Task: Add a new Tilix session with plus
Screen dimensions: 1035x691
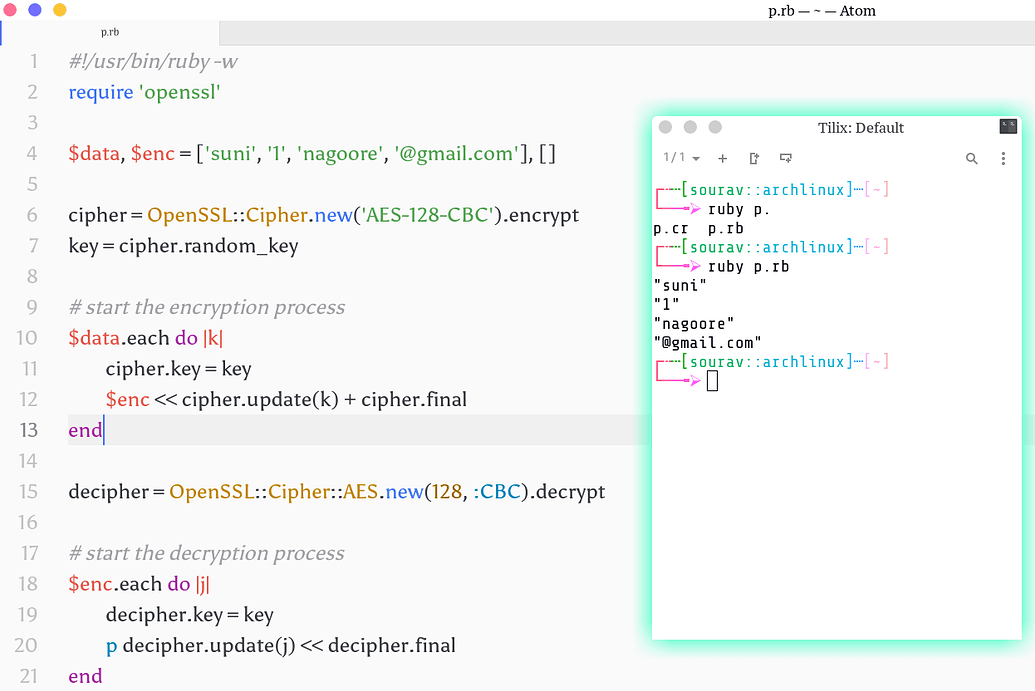Action: pos(723,158)
